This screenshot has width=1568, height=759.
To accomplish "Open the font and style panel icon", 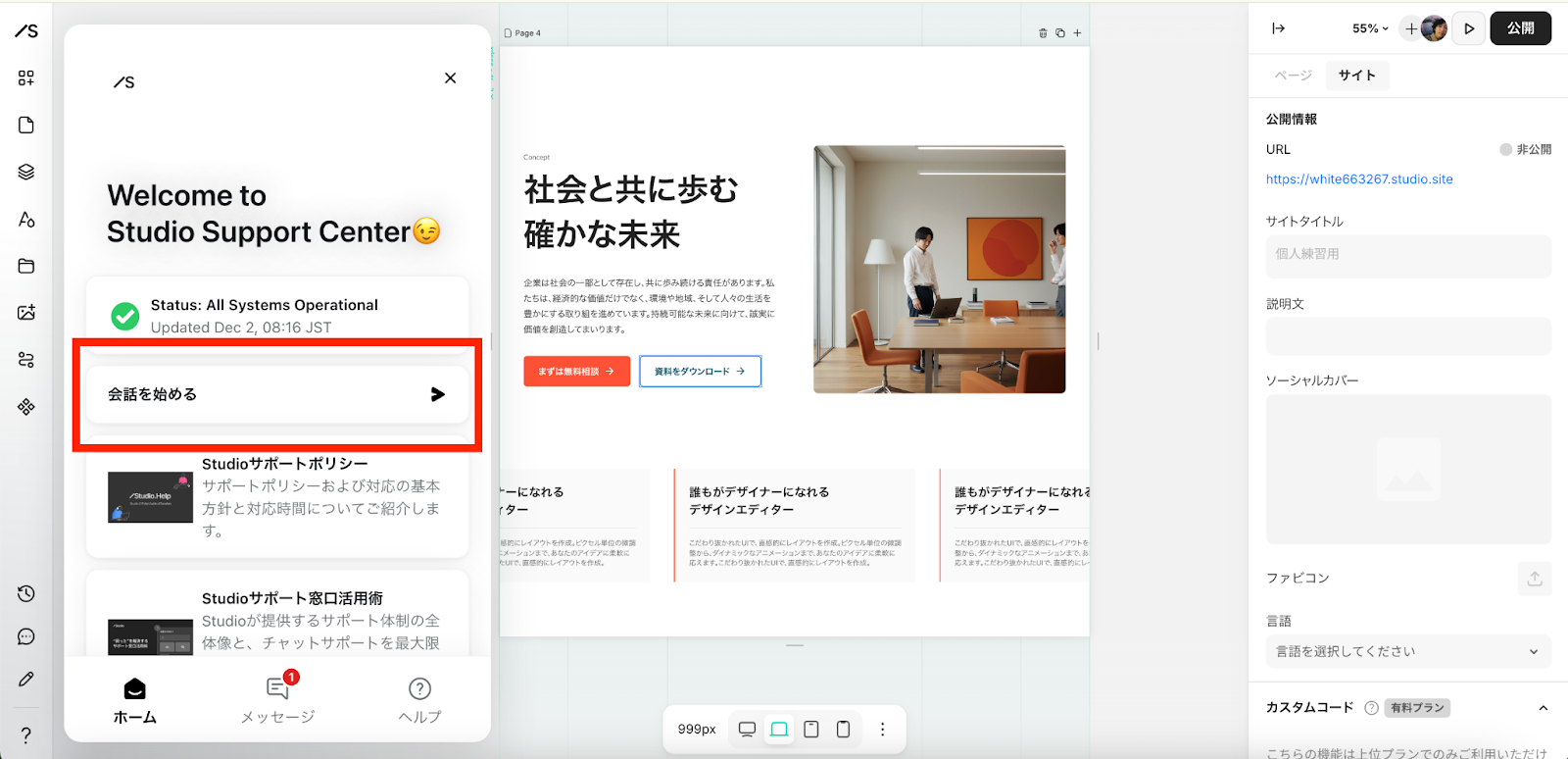I will point(26,220).
